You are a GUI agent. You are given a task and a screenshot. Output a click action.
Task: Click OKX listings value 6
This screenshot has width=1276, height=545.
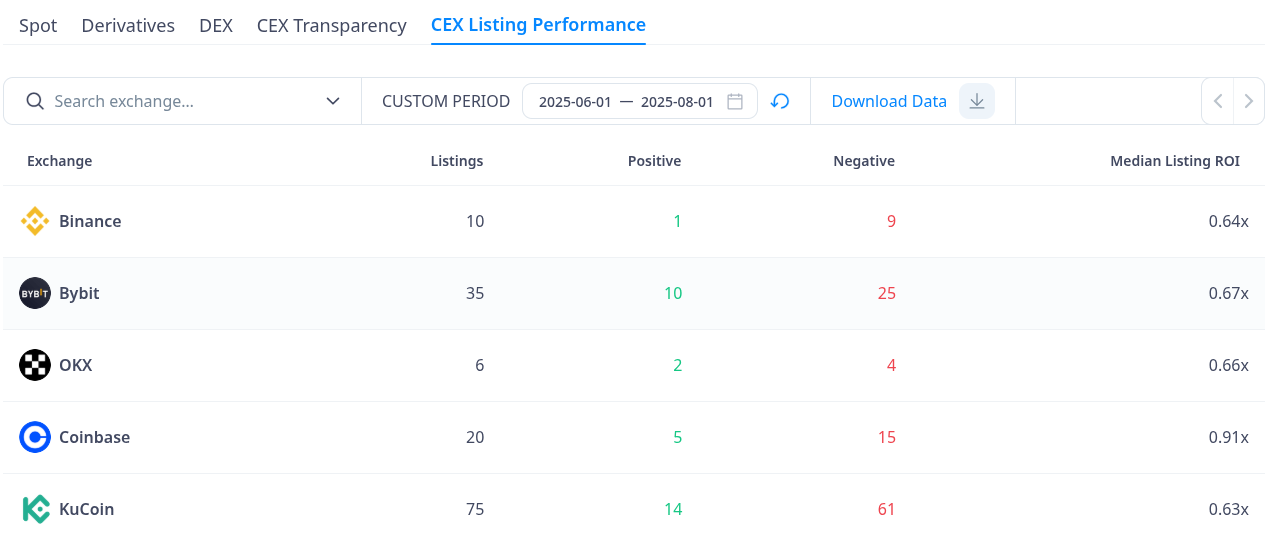(x=480, y=365)
